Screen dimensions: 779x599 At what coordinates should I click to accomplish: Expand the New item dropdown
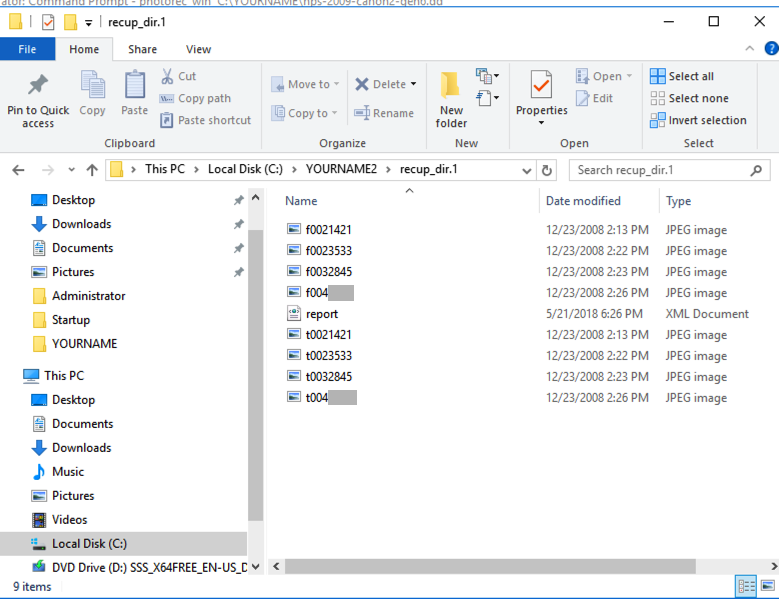pos(488,76)
